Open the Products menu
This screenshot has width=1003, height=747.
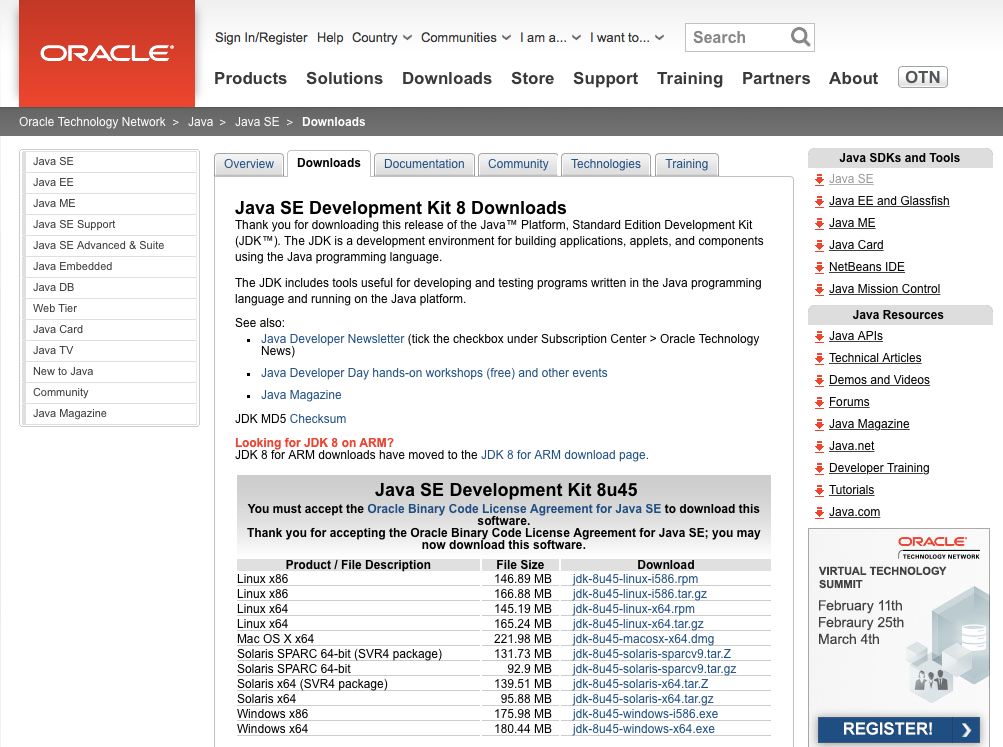tap(250, 78)
